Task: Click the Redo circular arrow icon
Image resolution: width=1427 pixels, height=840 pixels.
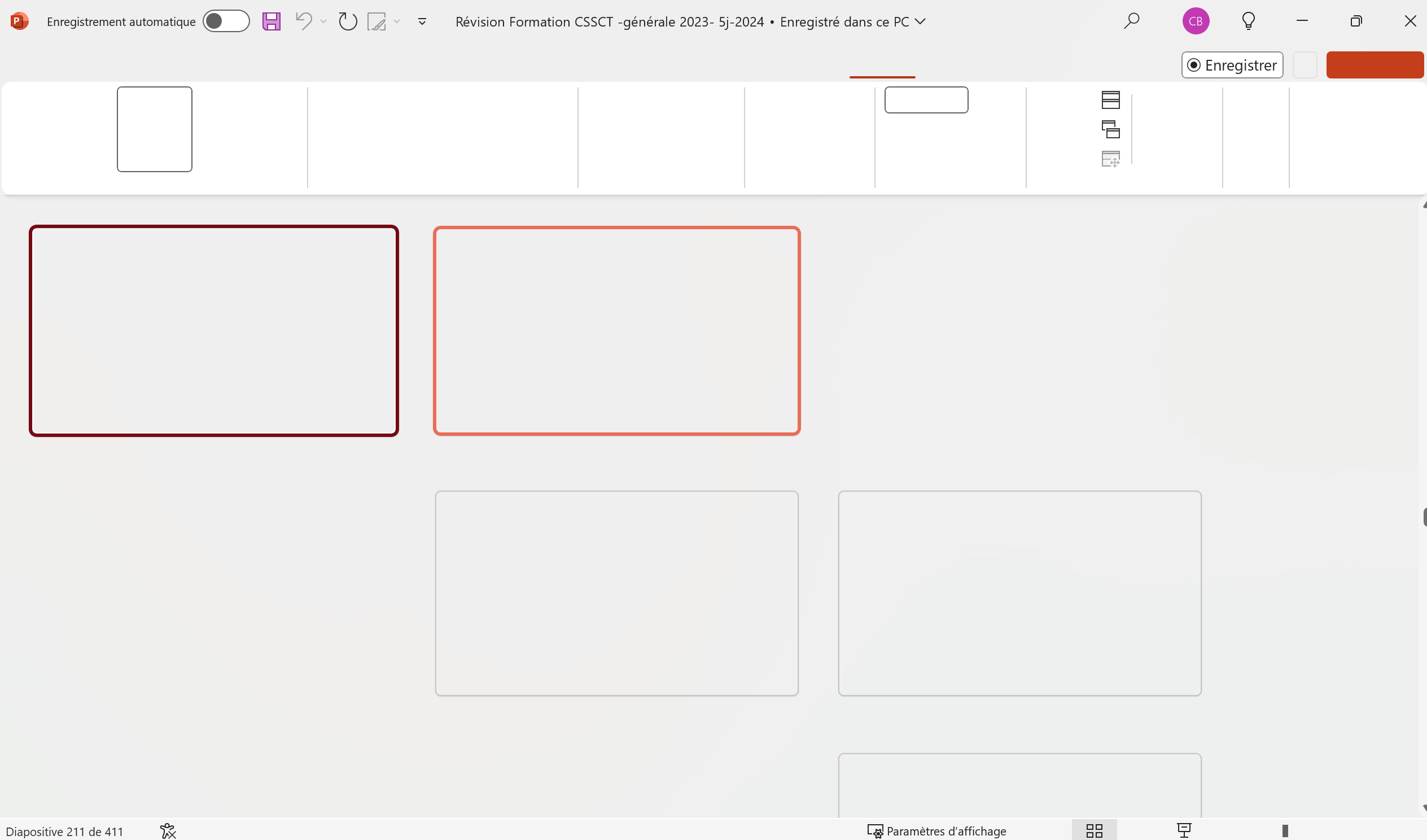Action: coord(347,21)
